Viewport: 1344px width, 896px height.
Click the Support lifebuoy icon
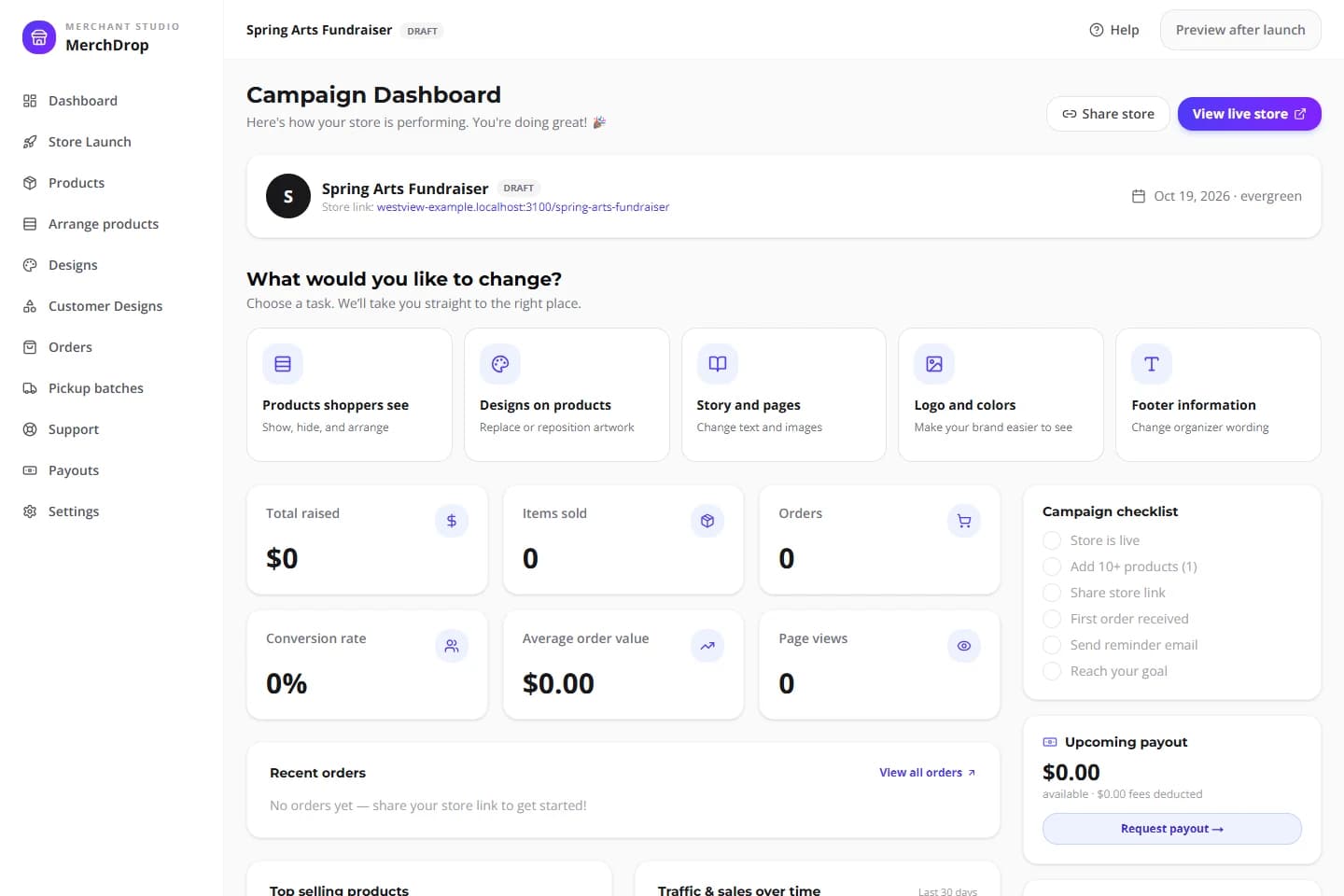click(30, 429)
